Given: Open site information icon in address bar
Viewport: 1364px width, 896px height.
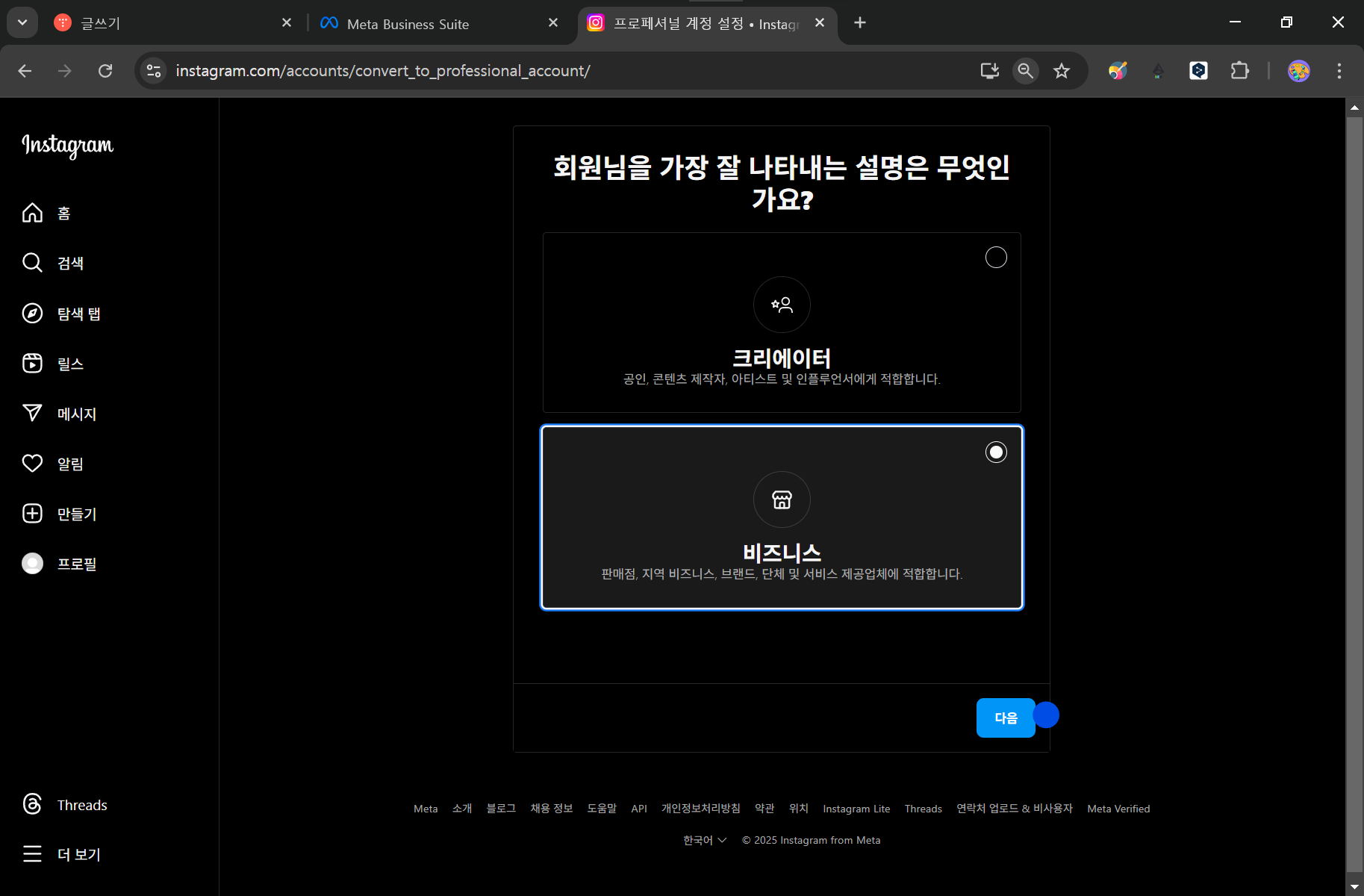Looking at the screenshot, I should (x=154, y=71).
